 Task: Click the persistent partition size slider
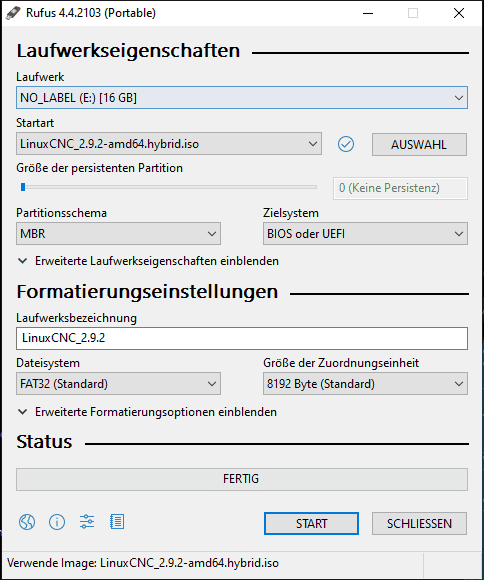[x=168, y=188]
